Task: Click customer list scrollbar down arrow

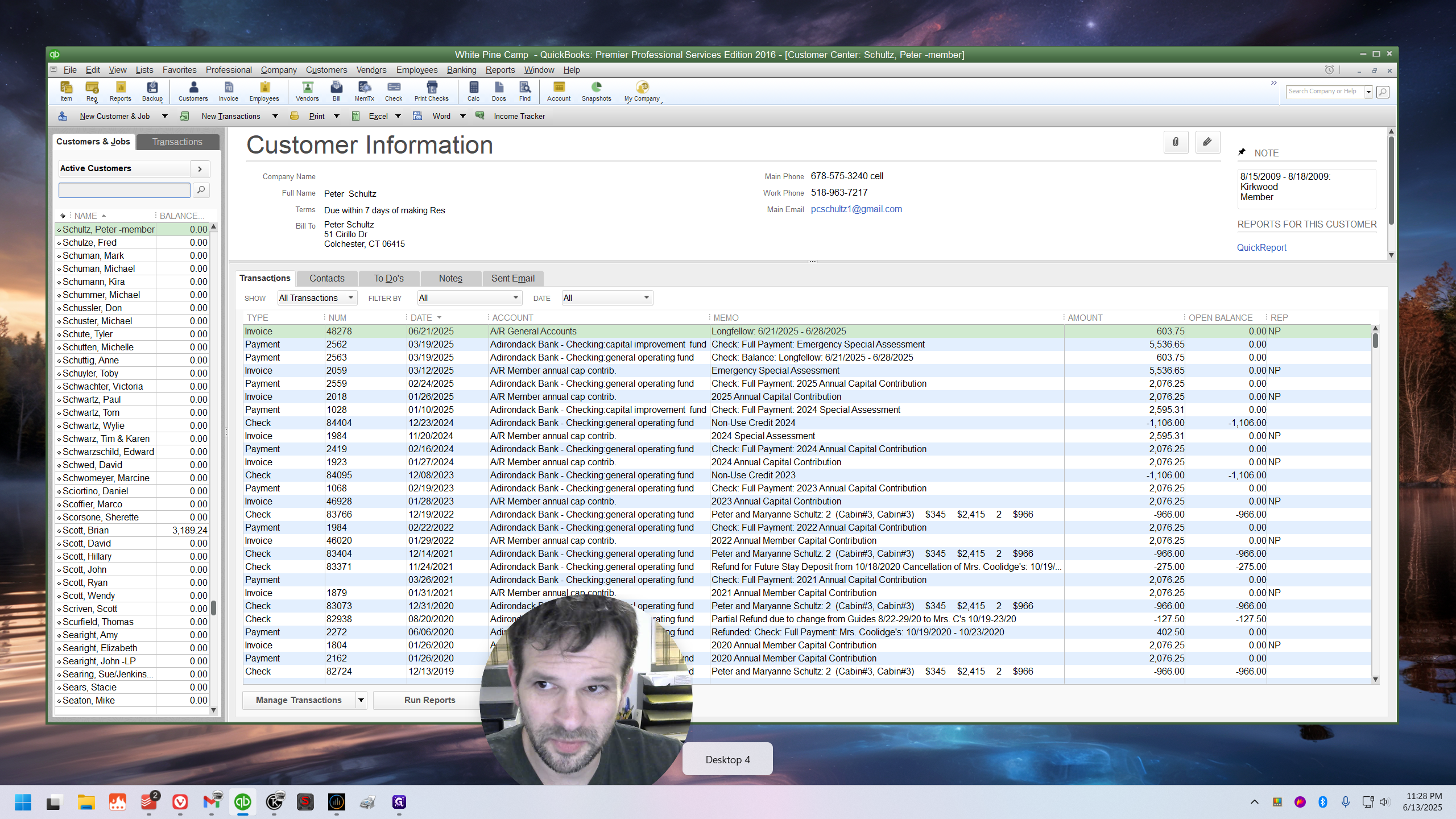Action: click(214, 710)
